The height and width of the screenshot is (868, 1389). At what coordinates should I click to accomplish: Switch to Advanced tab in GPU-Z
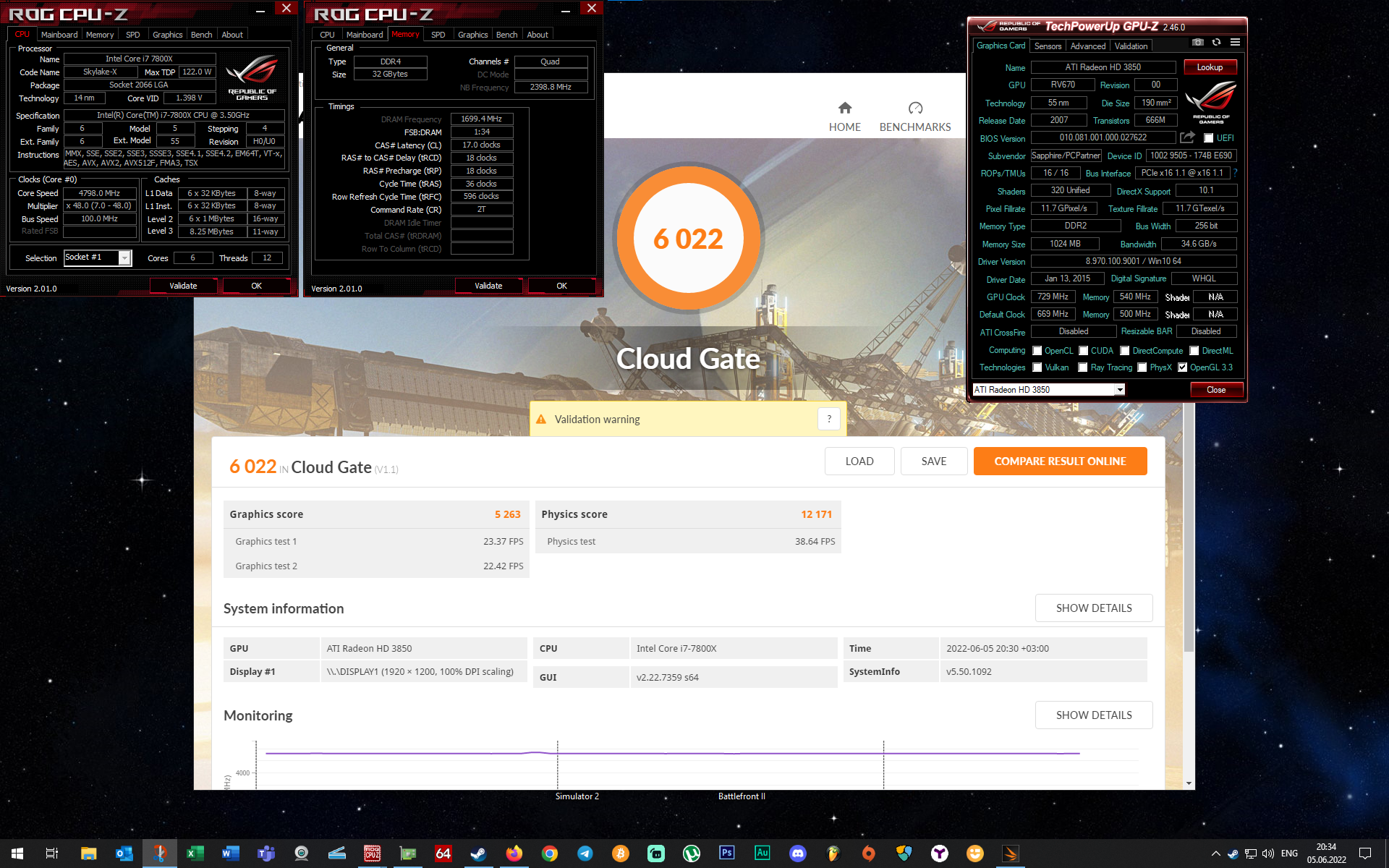point(1088,46)
